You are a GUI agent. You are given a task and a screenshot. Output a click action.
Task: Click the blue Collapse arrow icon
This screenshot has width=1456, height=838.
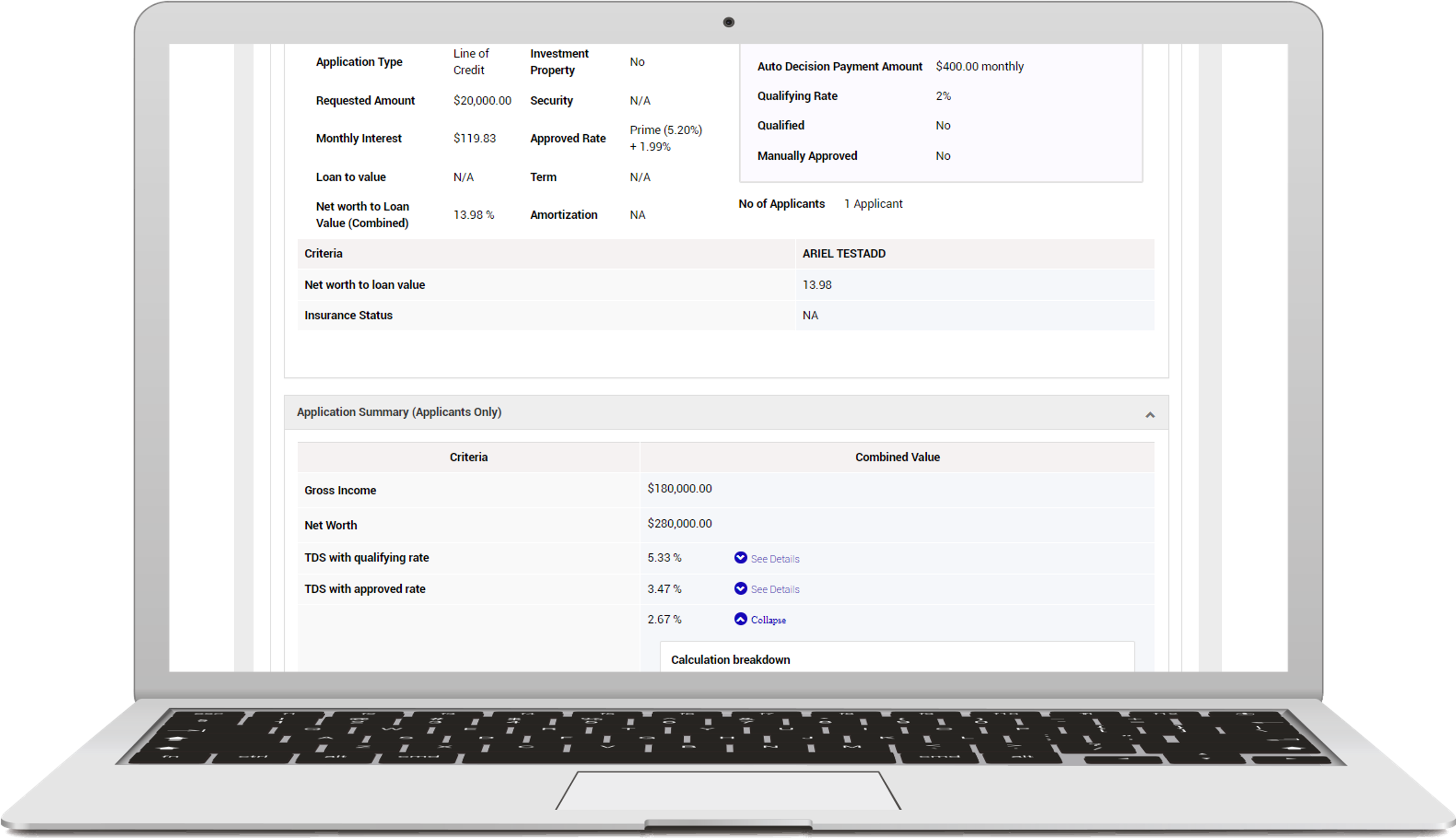[x=740, y=619]
